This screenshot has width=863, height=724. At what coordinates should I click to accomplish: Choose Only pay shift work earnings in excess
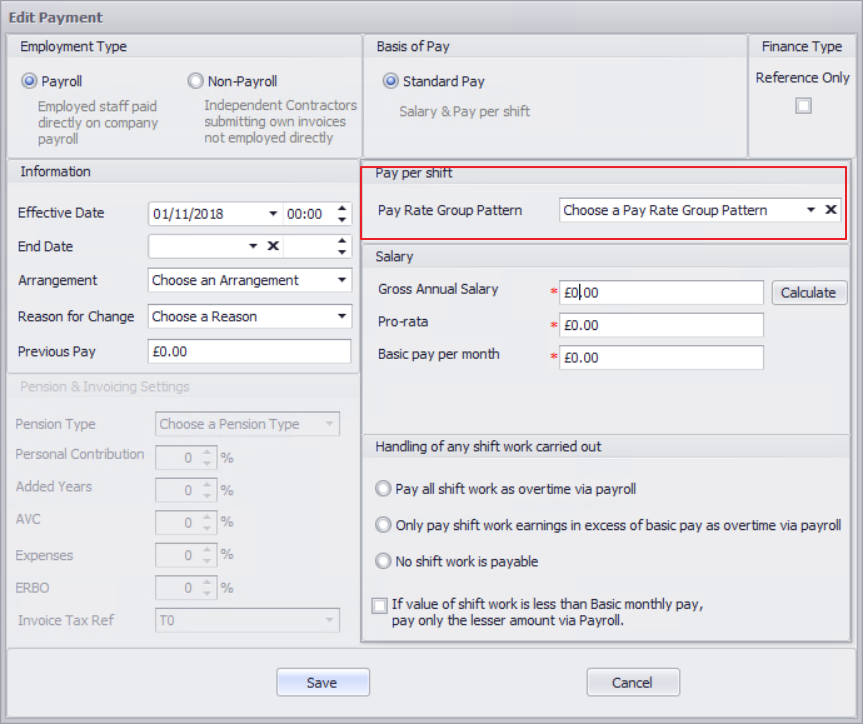pyautogui.click(x=383, y=525)
